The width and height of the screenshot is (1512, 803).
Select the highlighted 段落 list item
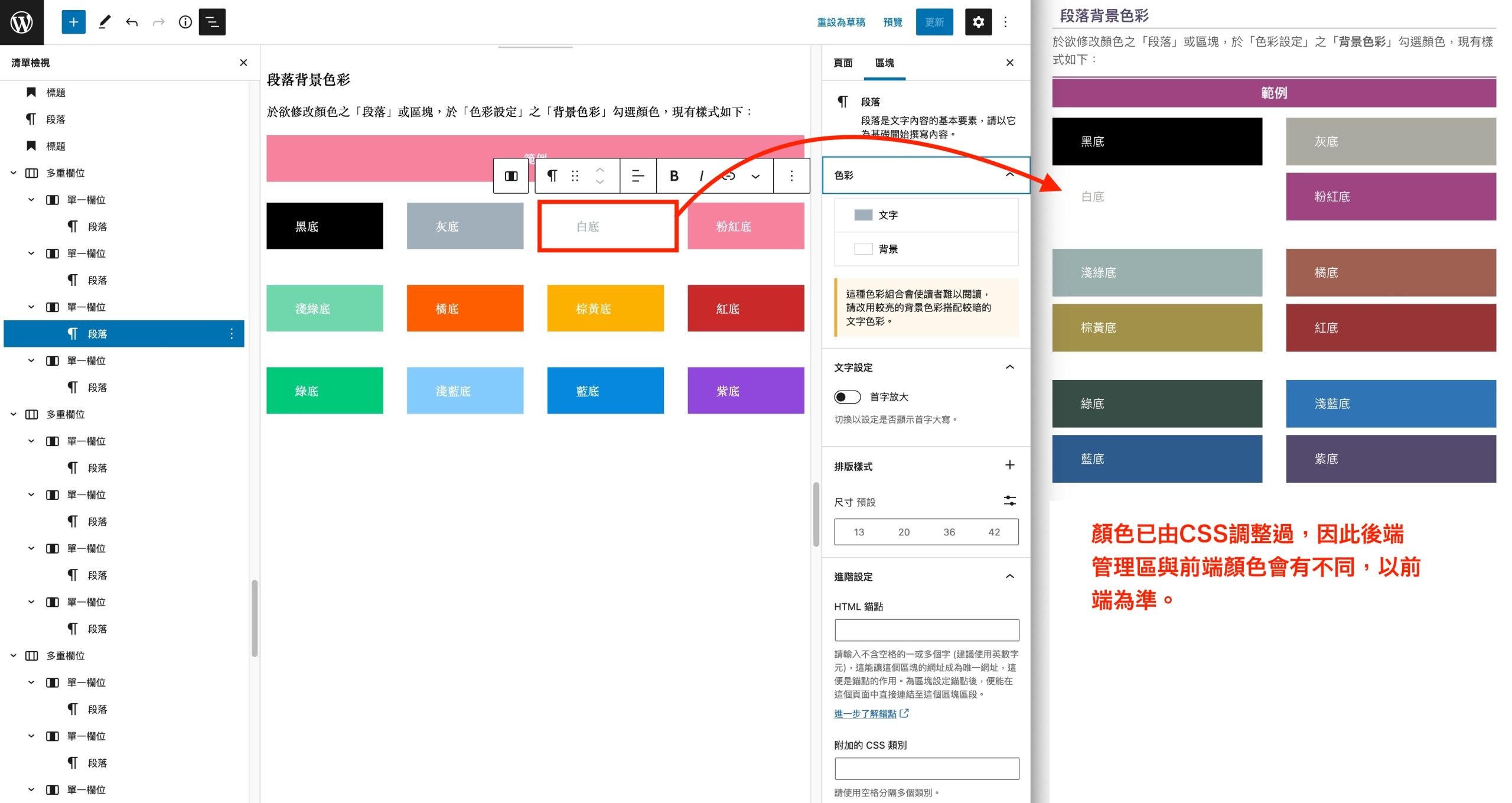(x=124, y=334)
